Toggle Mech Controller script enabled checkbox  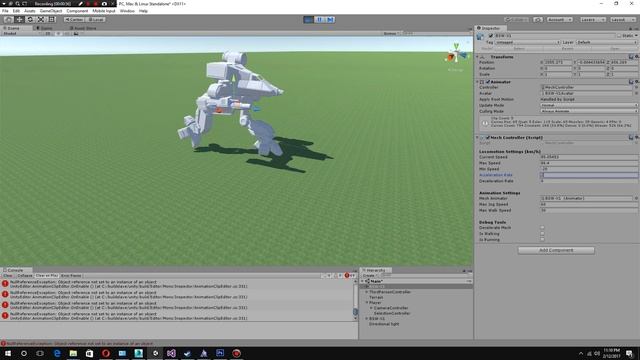coord(488,138)
